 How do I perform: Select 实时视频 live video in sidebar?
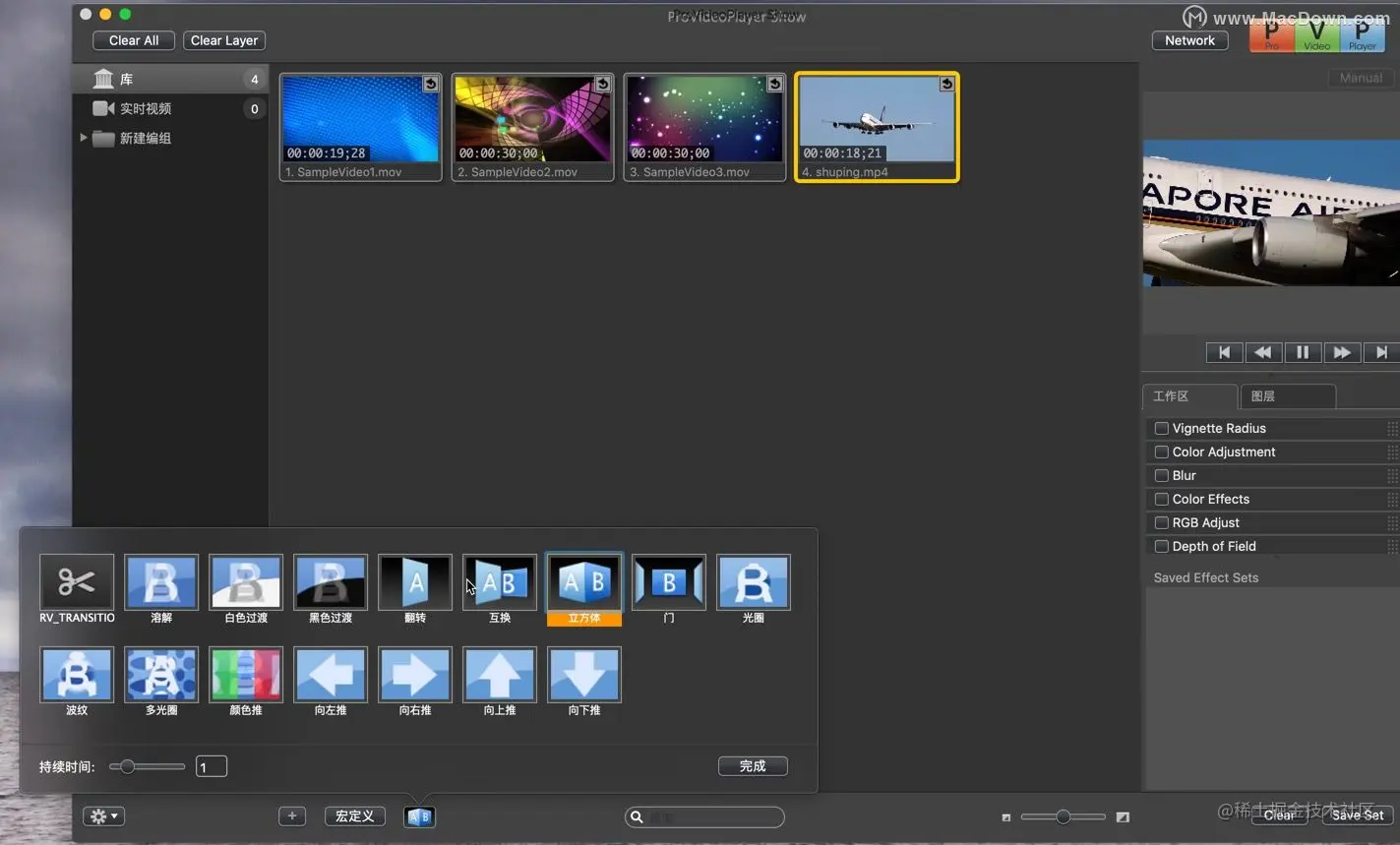pos(170,108)
